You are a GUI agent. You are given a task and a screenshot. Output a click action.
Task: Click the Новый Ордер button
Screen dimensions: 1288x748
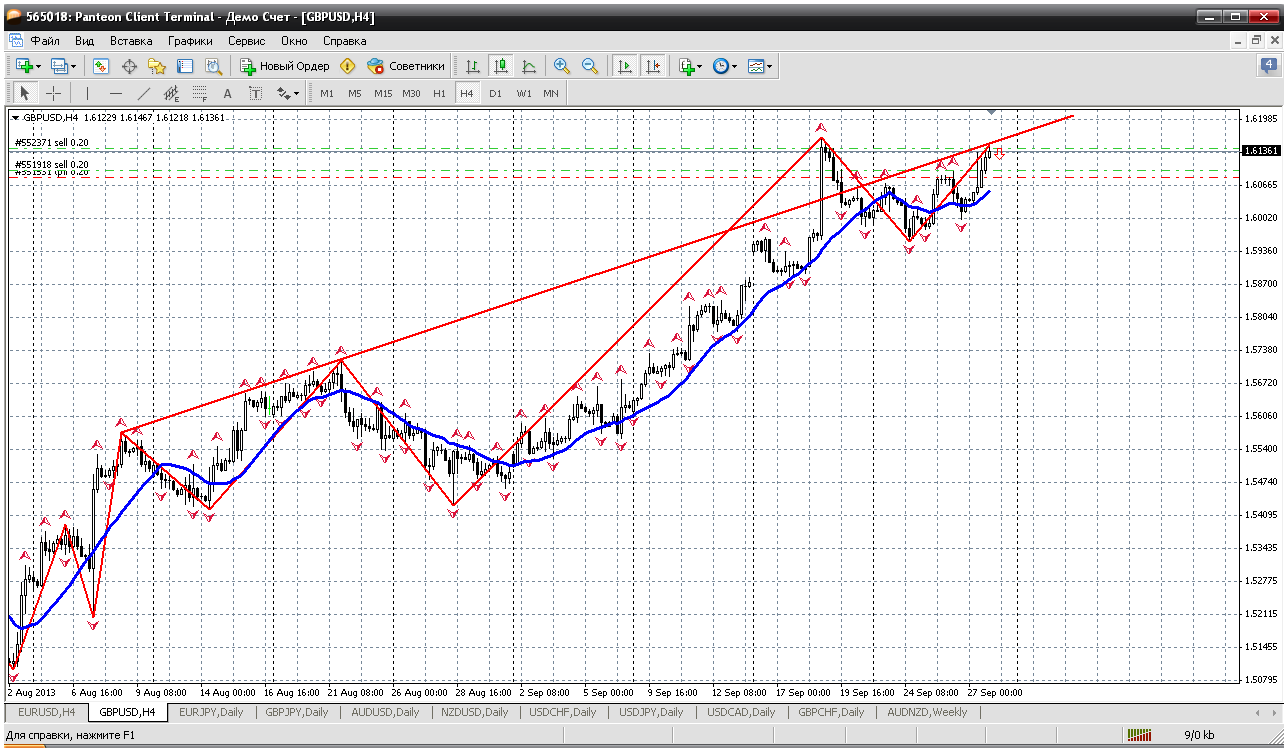[285, 66]
